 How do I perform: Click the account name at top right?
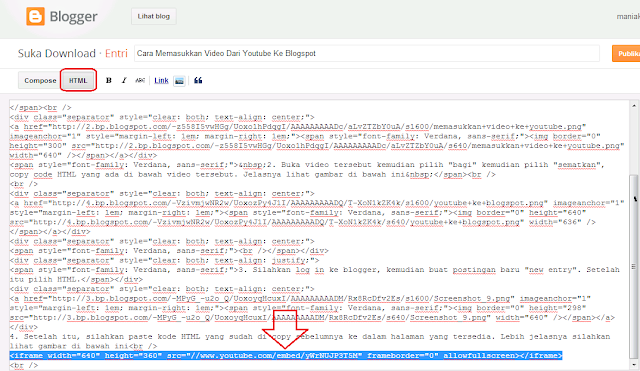[x=628, y=16]
